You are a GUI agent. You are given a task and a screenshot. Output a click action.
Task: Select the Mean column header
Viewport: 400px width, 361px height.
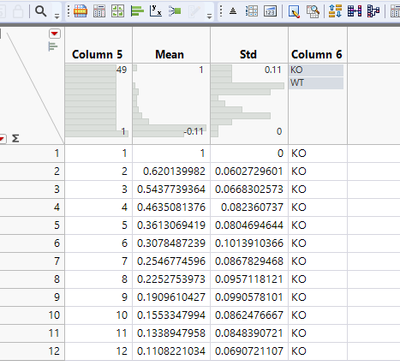click(x=169, y=54)
